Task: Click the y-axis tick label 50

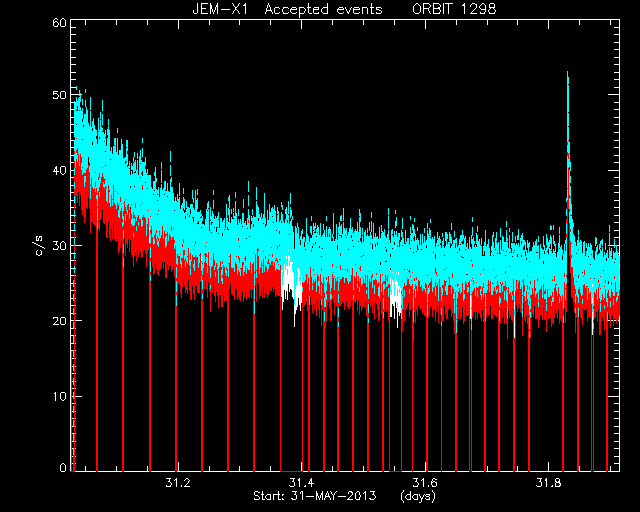Action: pyautogui.click(x=59, y=95)
